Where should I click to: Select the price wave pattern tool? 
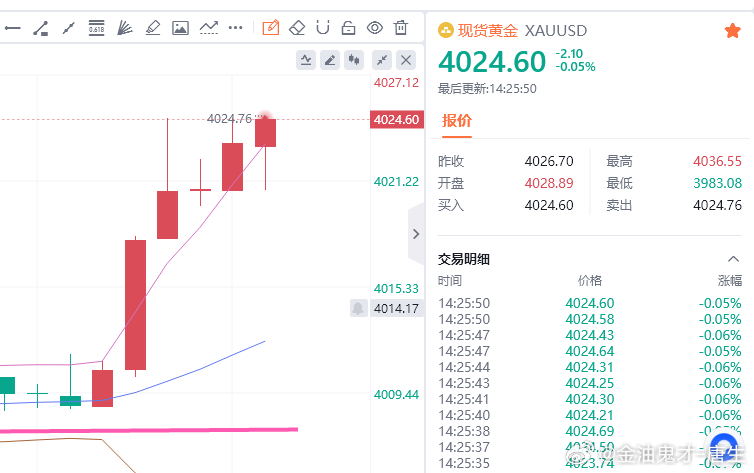pyautogui.click(x=209, y=28)
